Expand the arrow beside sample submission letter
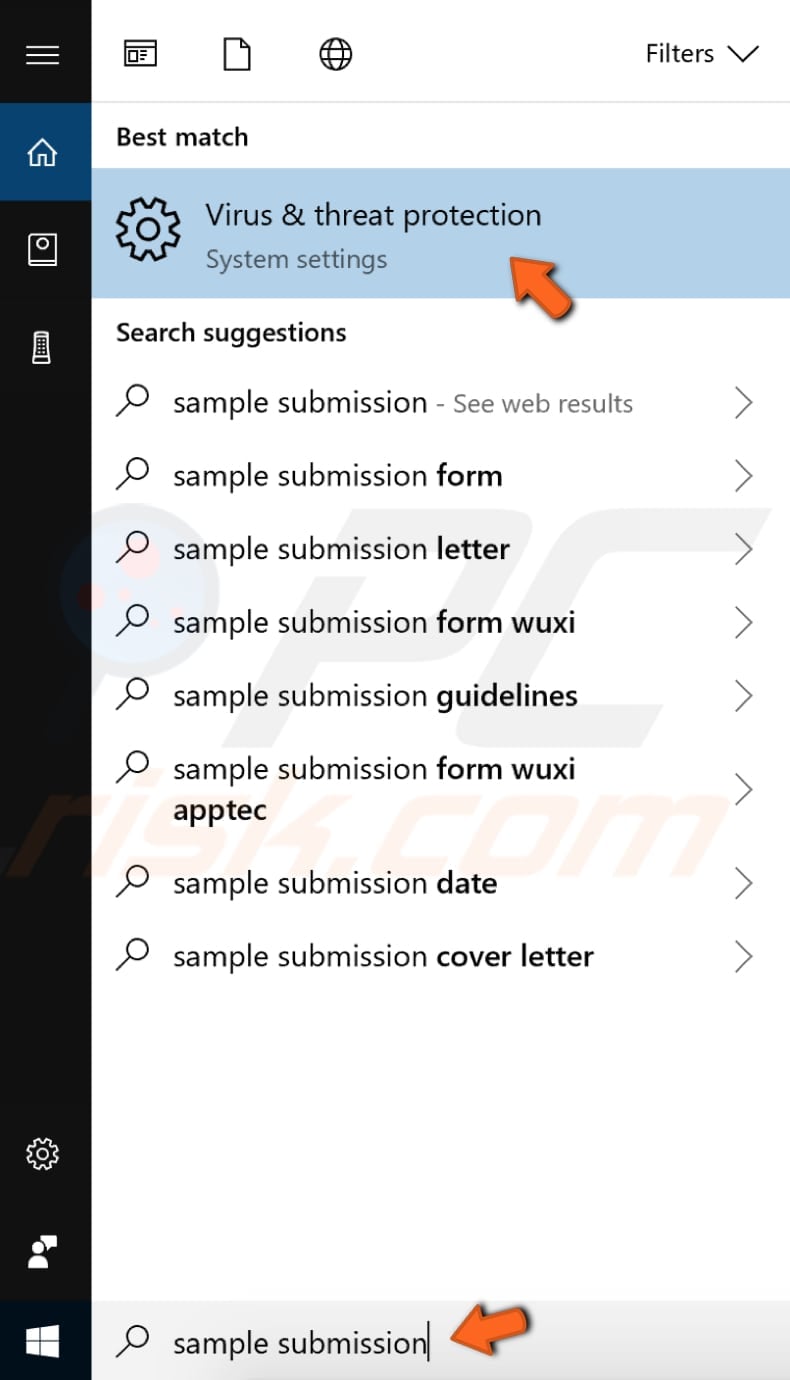 (x=744, y=548)
